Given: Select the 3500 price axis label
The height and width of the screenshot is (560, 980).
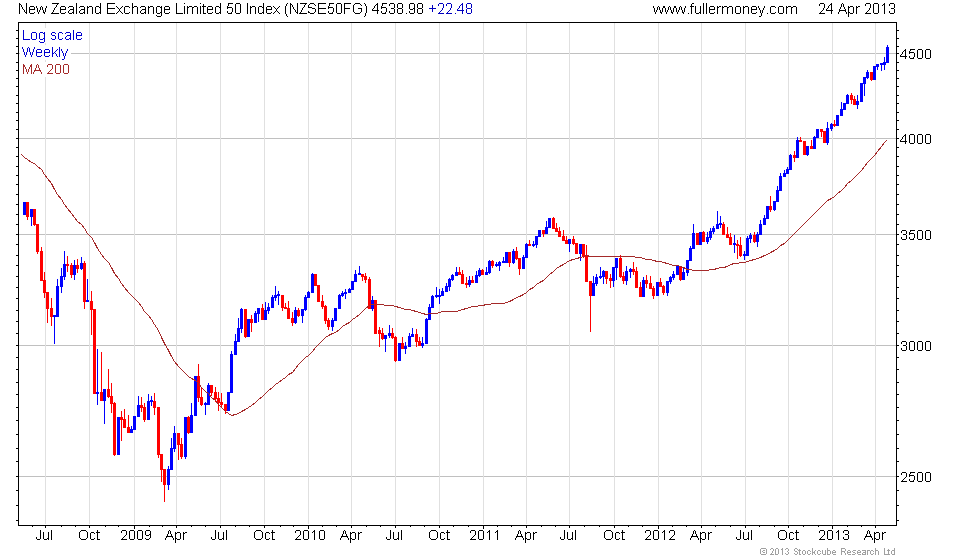Looking at the screenshot, I should pyautogui.click(x=915, y=235).
